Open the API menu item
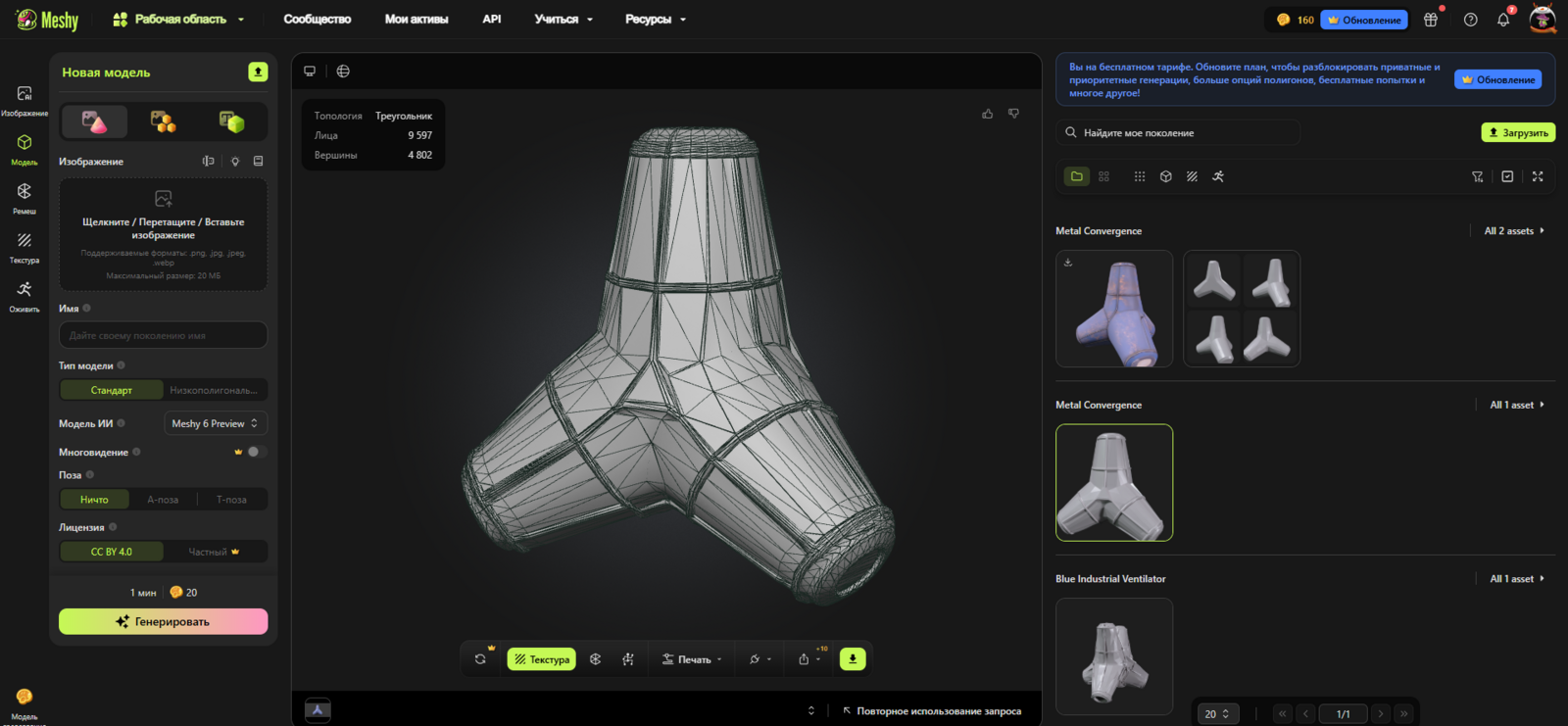This screenshot has height=726, width=1568. tap(492, 20)
